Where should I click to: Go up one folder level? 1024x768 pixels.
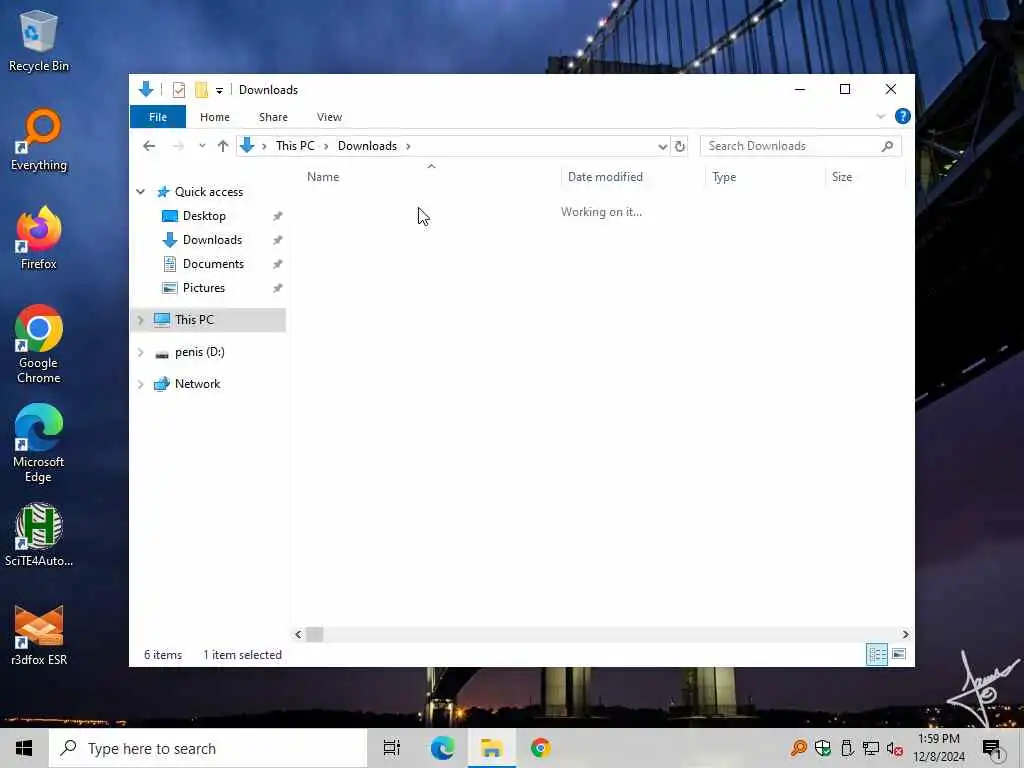[223, 146]
